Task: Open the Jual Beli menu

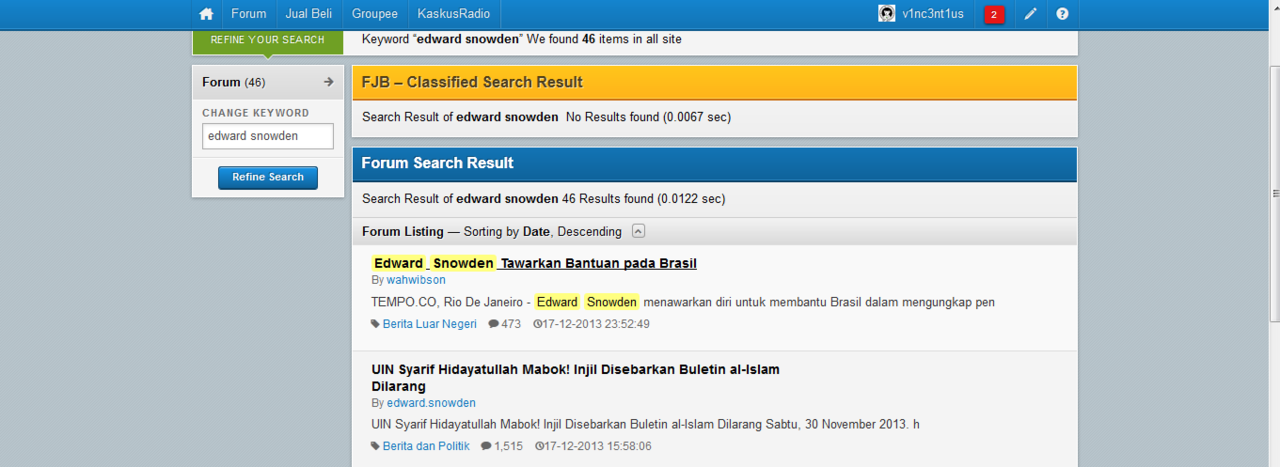Action: pos(309,14)
